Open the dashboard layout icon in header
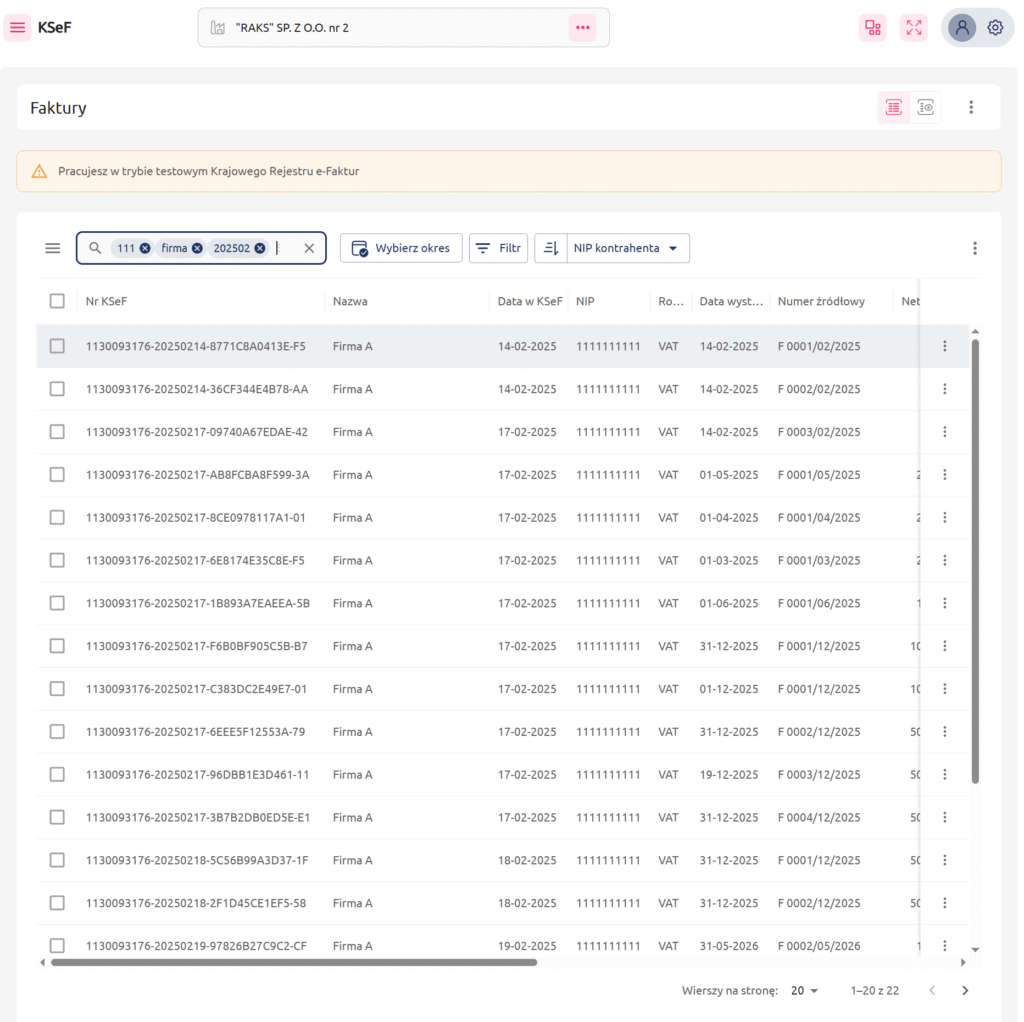 pyautogui.click(x=872, y=28)
